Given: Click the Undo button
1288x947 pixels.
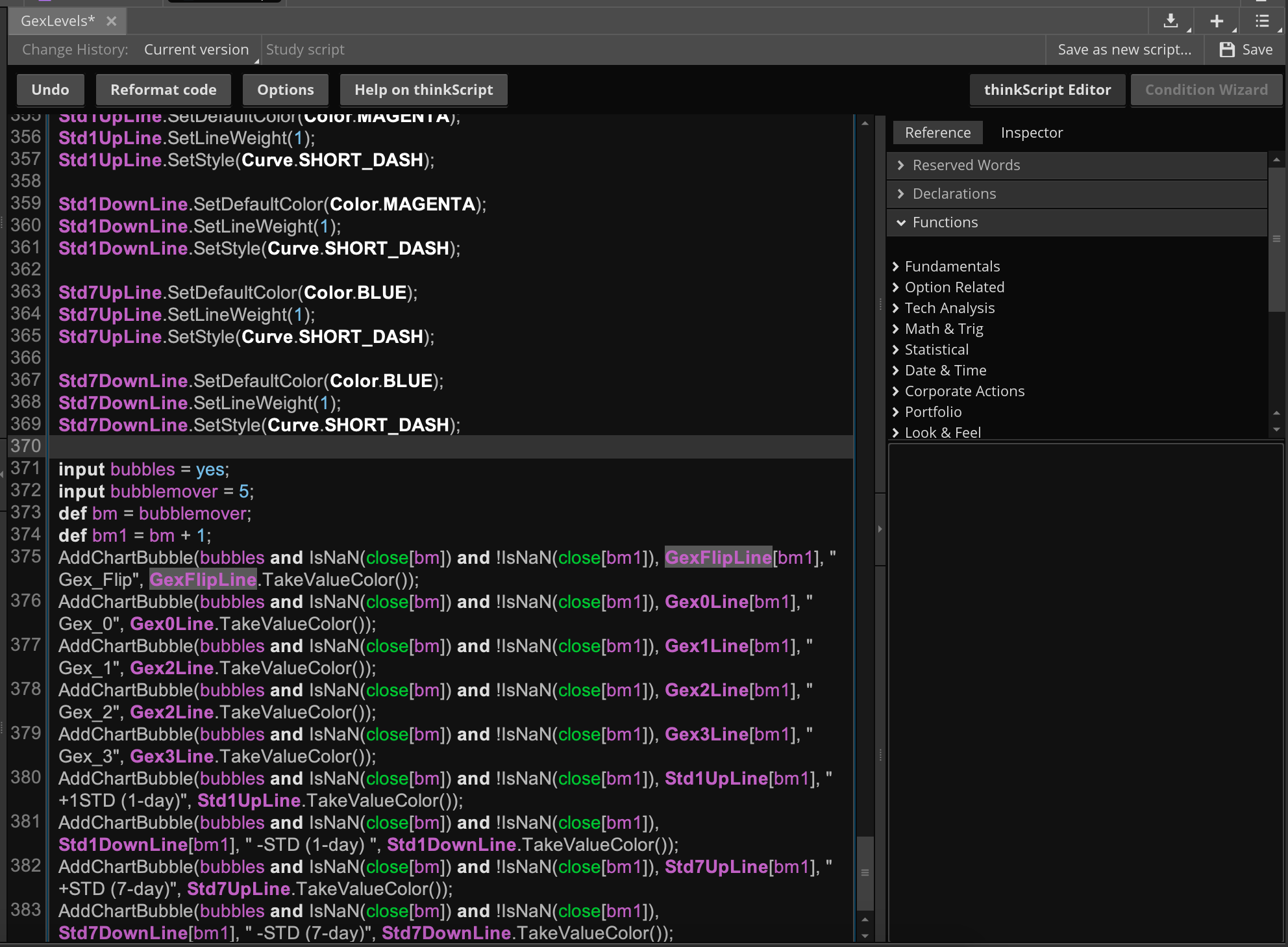Looking at the screenshot, I should click(50, 90).
